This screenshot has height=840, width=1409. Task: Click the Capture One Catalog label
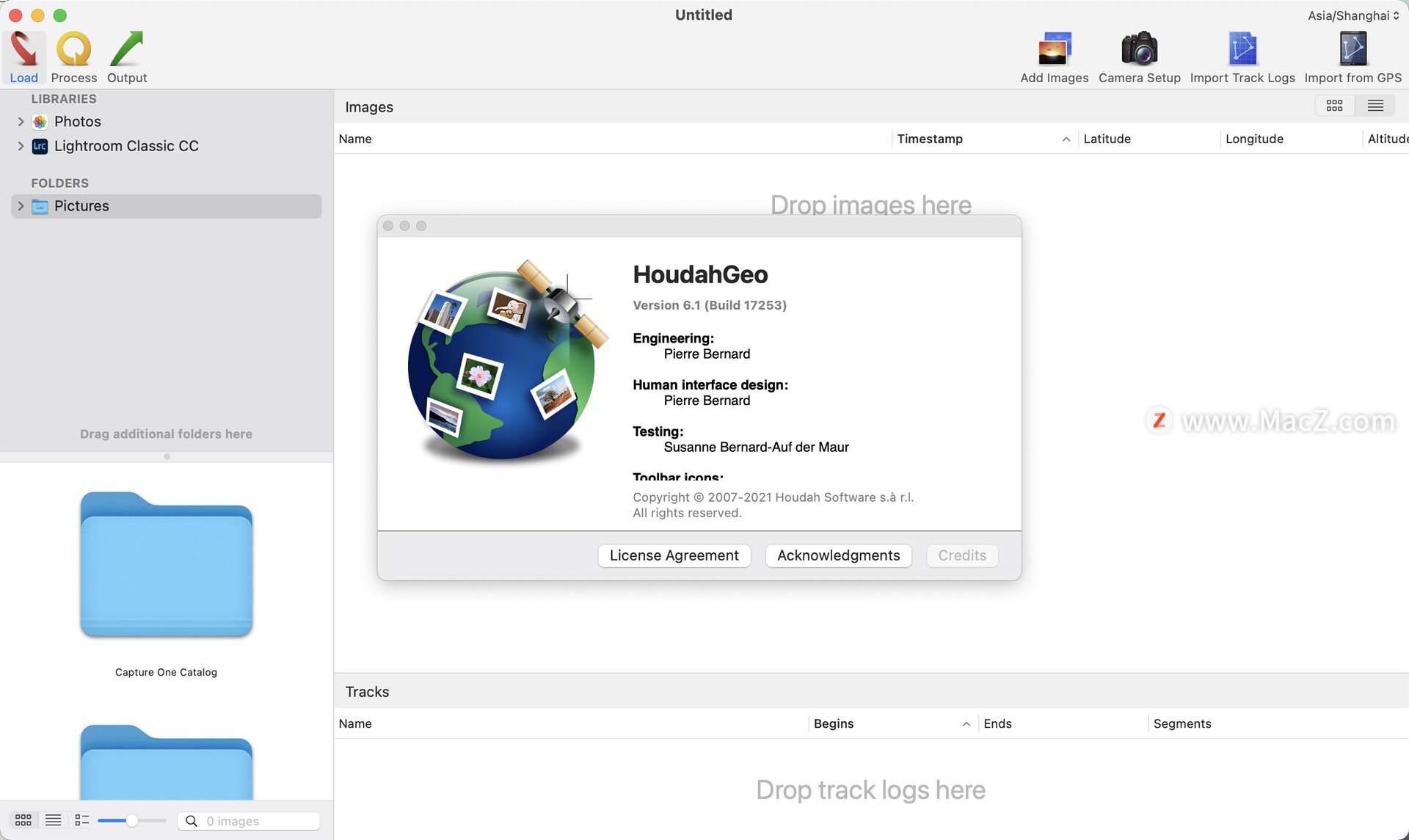point(166,672)
